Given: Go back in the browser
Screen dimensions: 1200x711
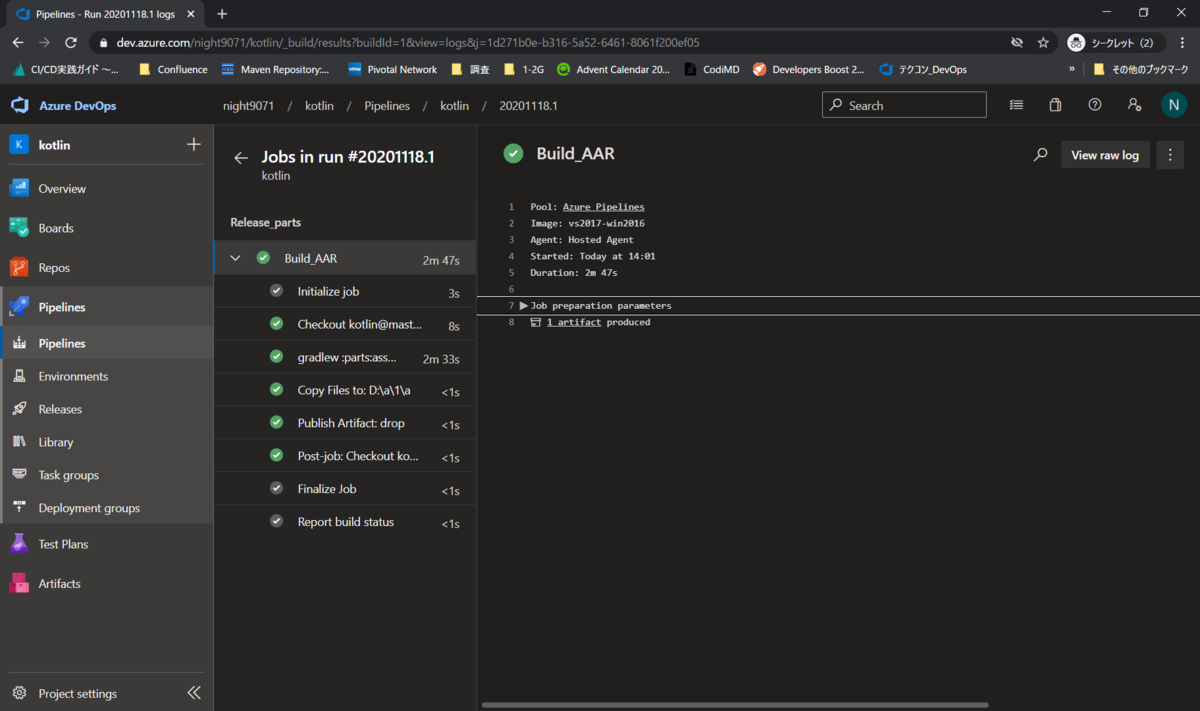Looking at the screenshot, I should point(18,43).
